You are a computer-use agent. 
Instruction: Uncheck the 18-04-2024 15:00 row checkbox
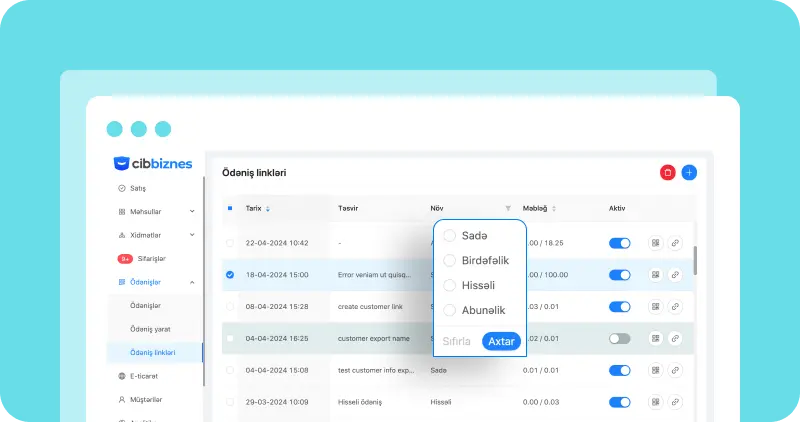tap(230, 275)
